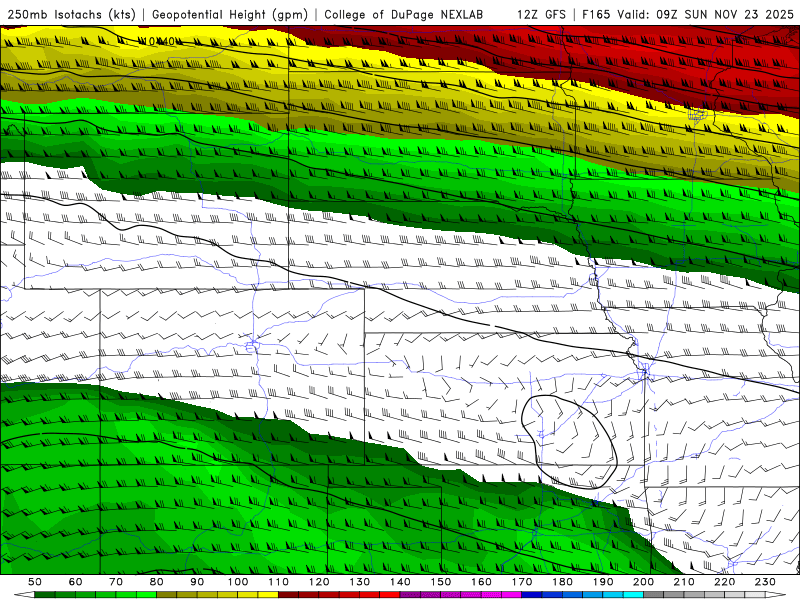
Task: Click the bright yellow swatch left of '110'
Action: click(x=268, y=595)
